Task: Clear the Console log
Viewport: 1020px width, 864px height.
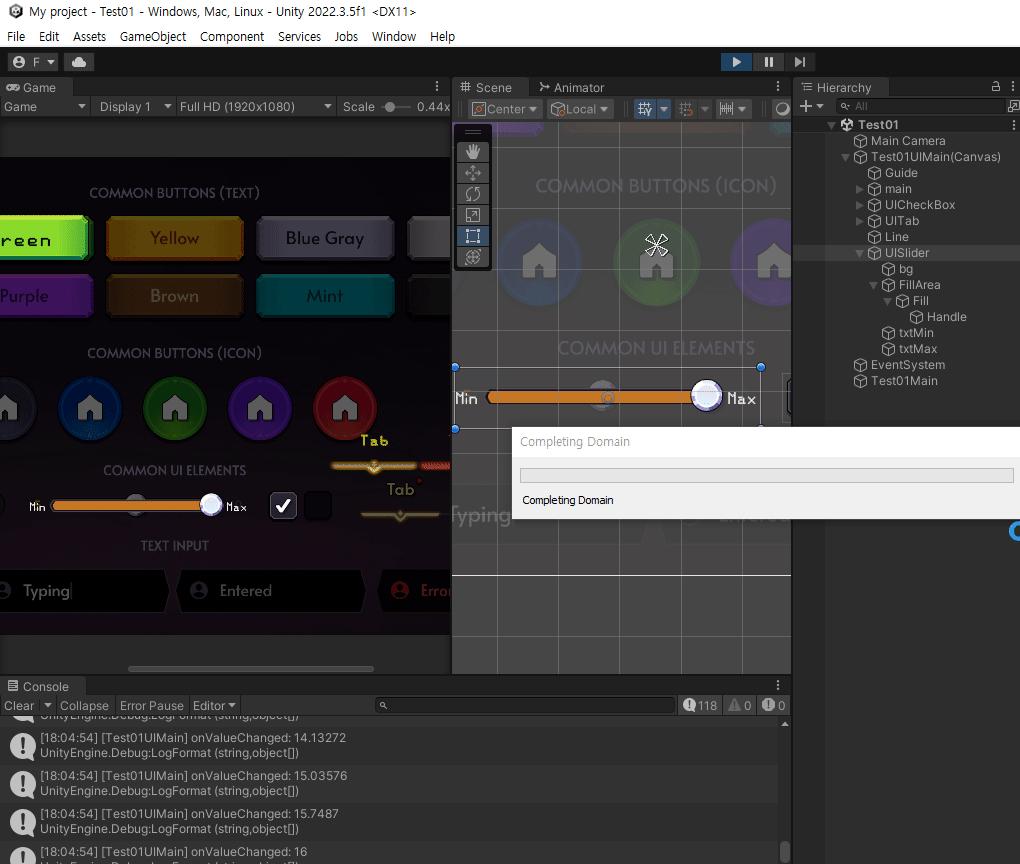Action: point(19,706)
